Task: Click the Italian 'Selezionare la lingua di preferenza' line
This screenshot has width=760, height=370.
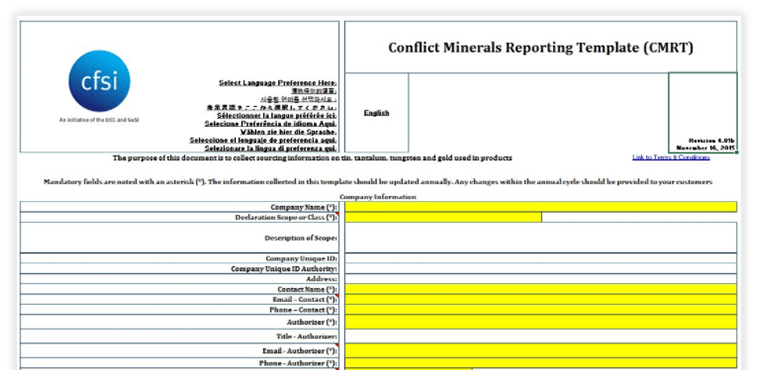Action: point(270,148)
